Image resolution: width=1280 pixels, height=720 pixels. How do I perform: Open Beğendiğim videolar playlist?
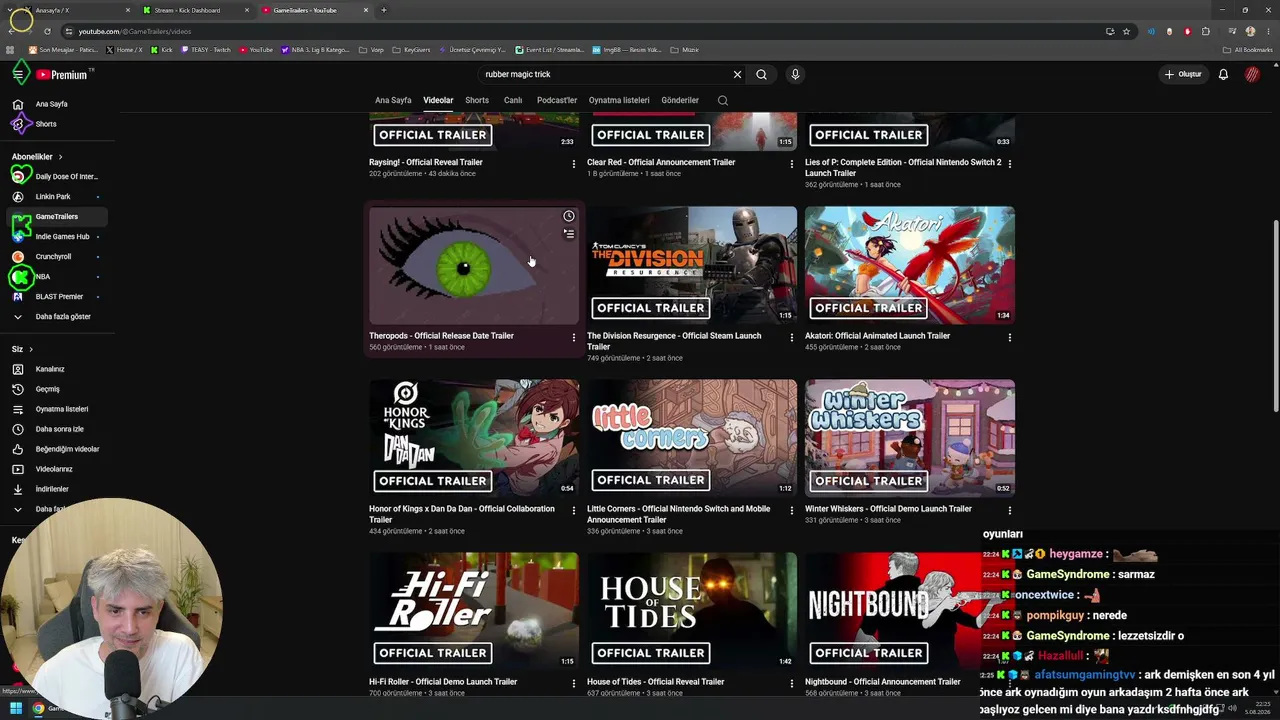pos(55,449)
